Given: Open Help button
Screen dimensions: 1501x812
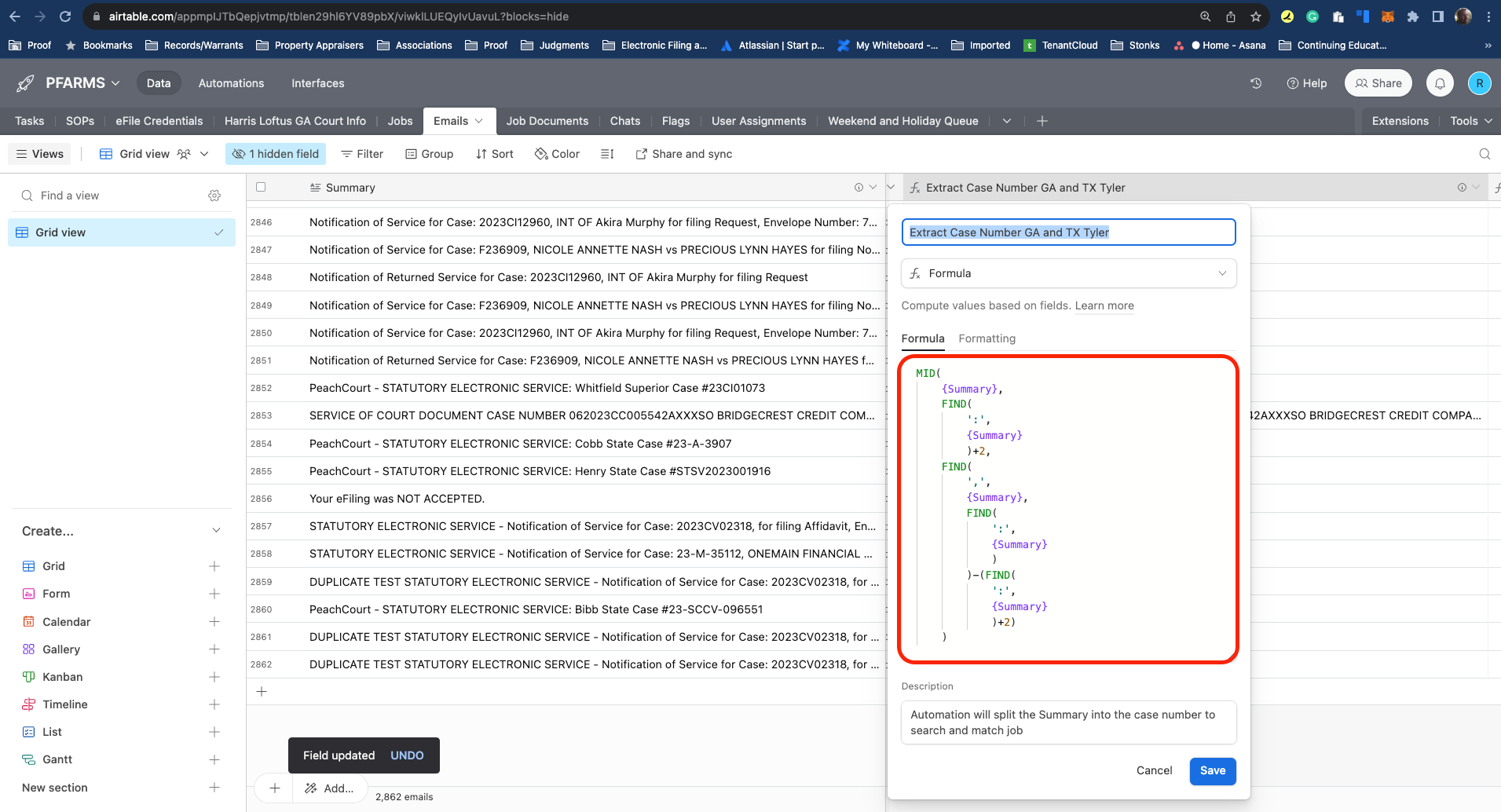Looking at the screenshot, I should tap(1307, 83).
